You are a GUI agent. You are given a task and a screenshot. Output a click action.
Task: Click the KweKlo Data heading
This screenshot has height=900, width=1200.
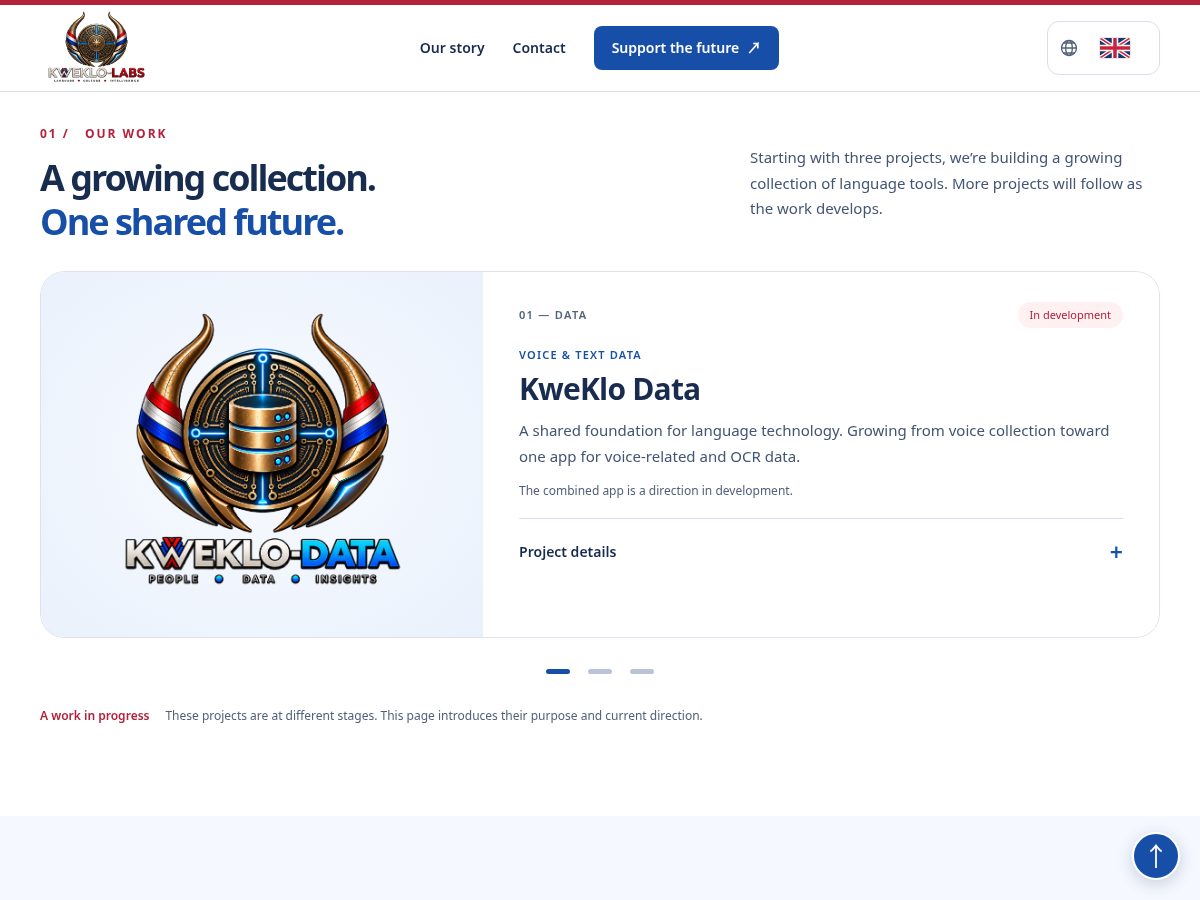tap(609, 388)
